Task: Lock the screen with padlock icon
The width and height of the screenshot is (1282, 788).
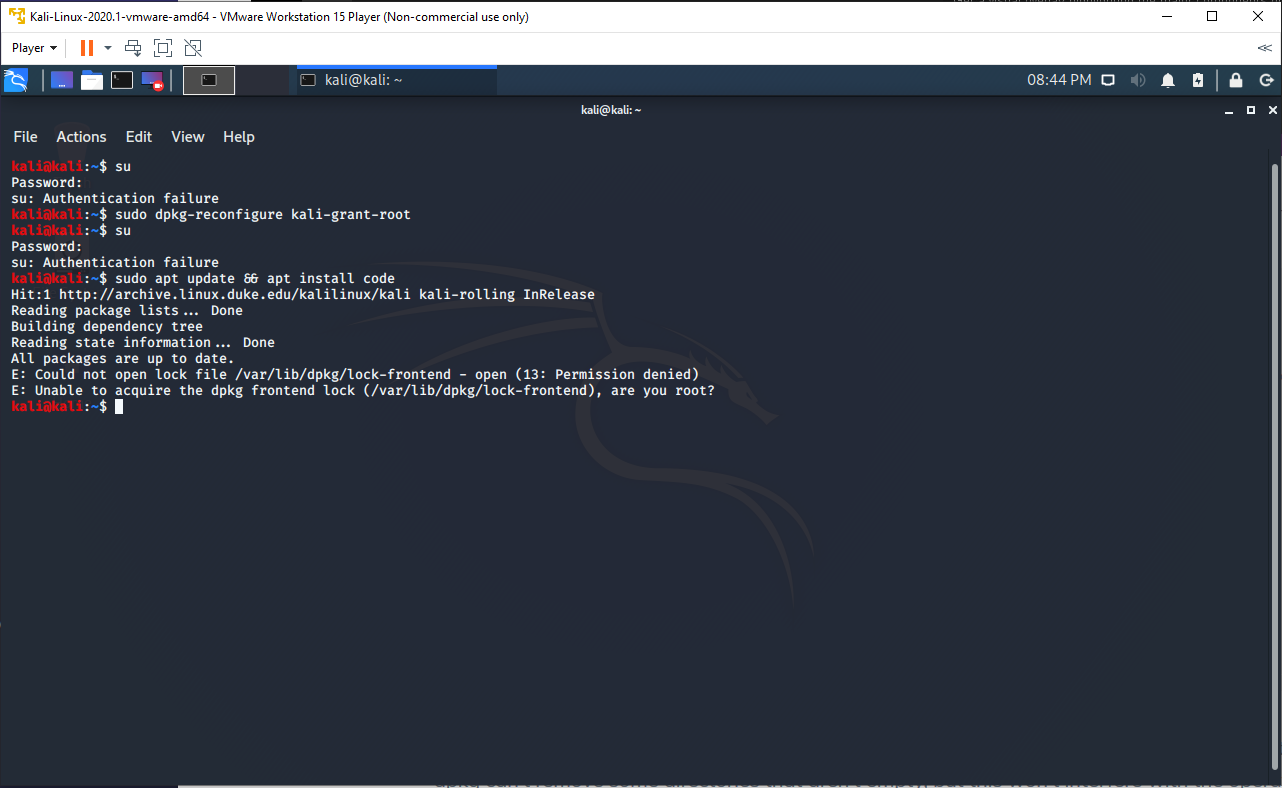Action: click(x=1236, y=80)
